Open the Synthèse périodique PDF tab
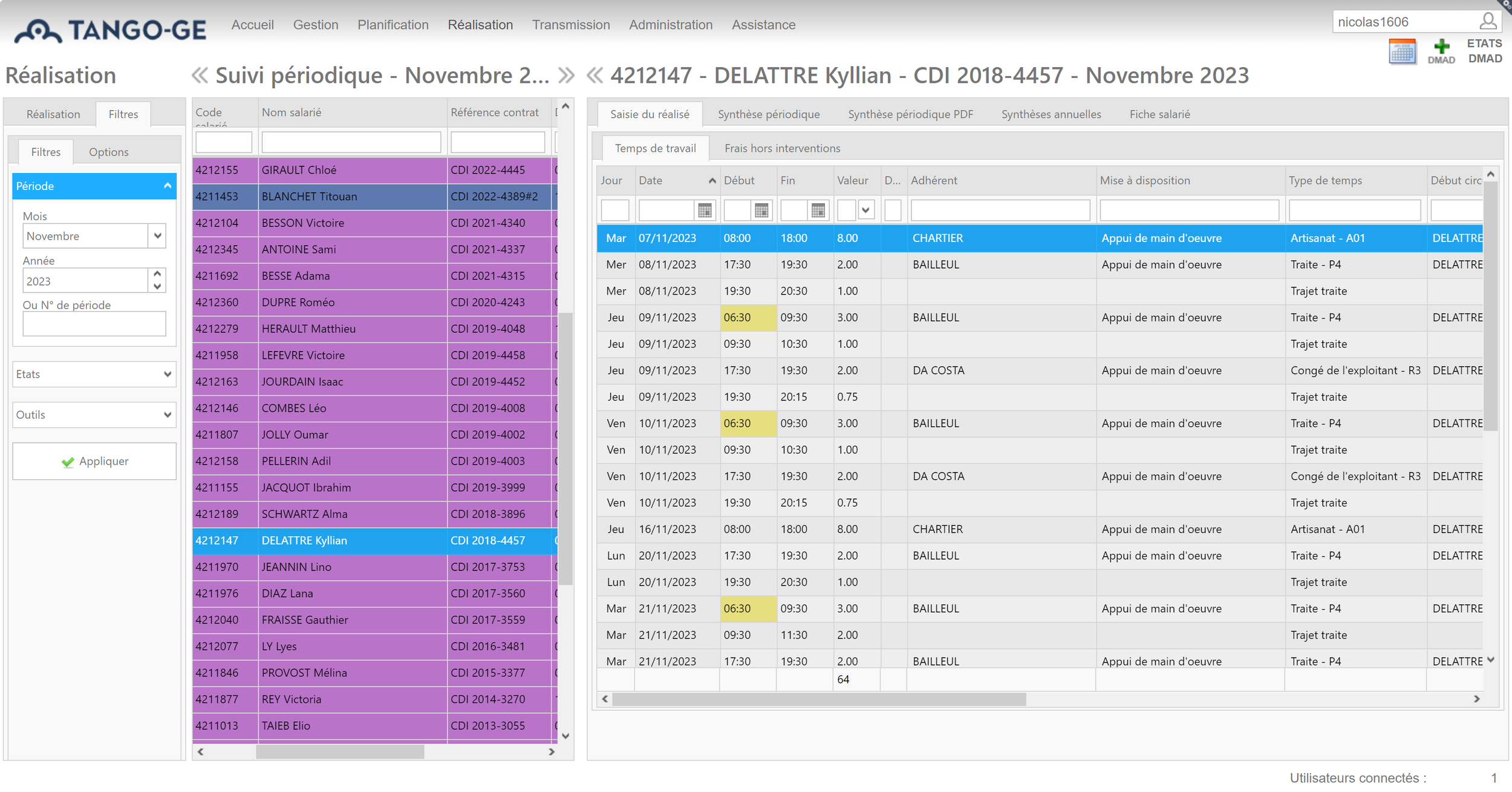 [910, 114]
